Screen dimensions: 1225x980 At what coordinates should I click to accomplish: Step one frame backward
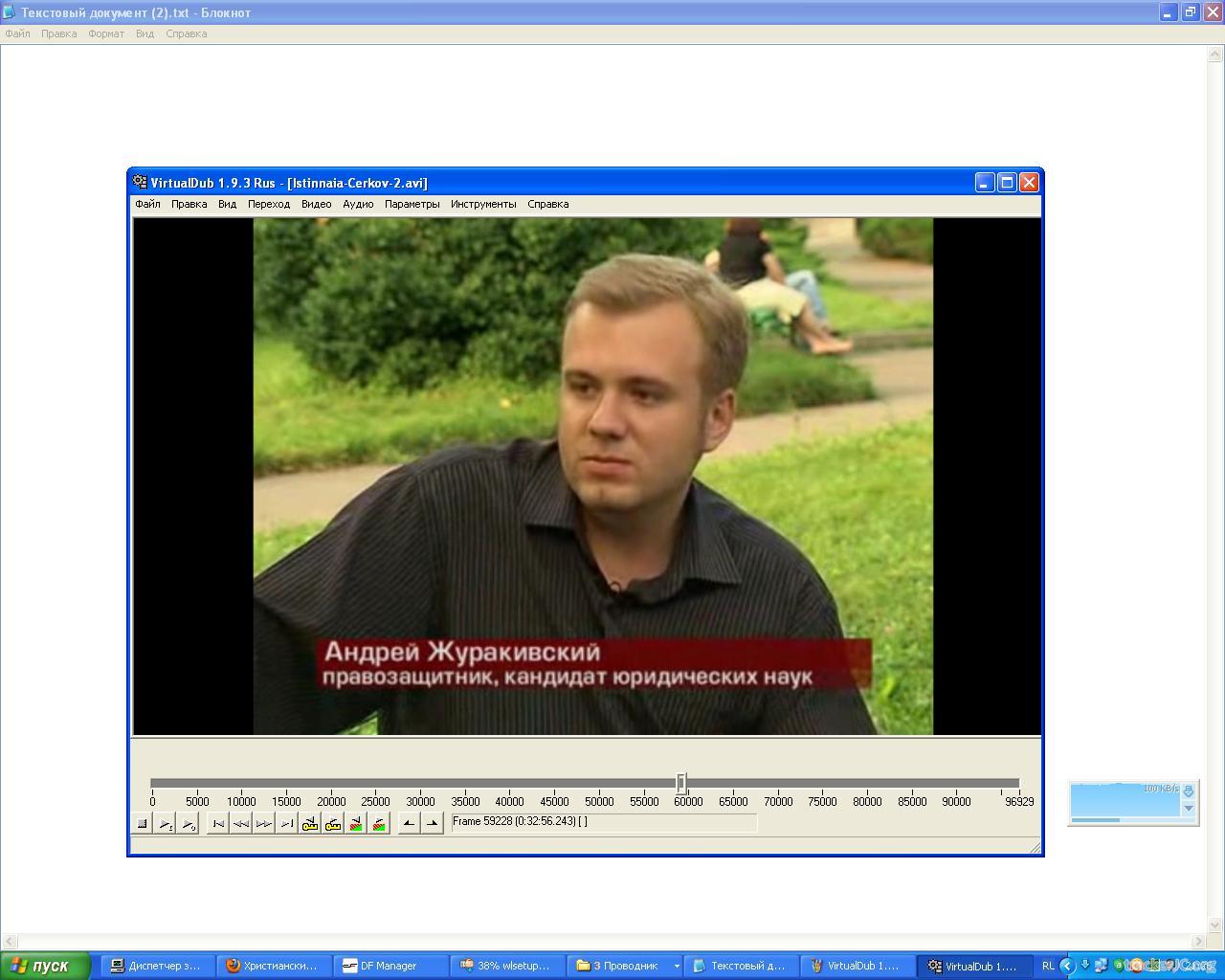(x=241, y=823)
